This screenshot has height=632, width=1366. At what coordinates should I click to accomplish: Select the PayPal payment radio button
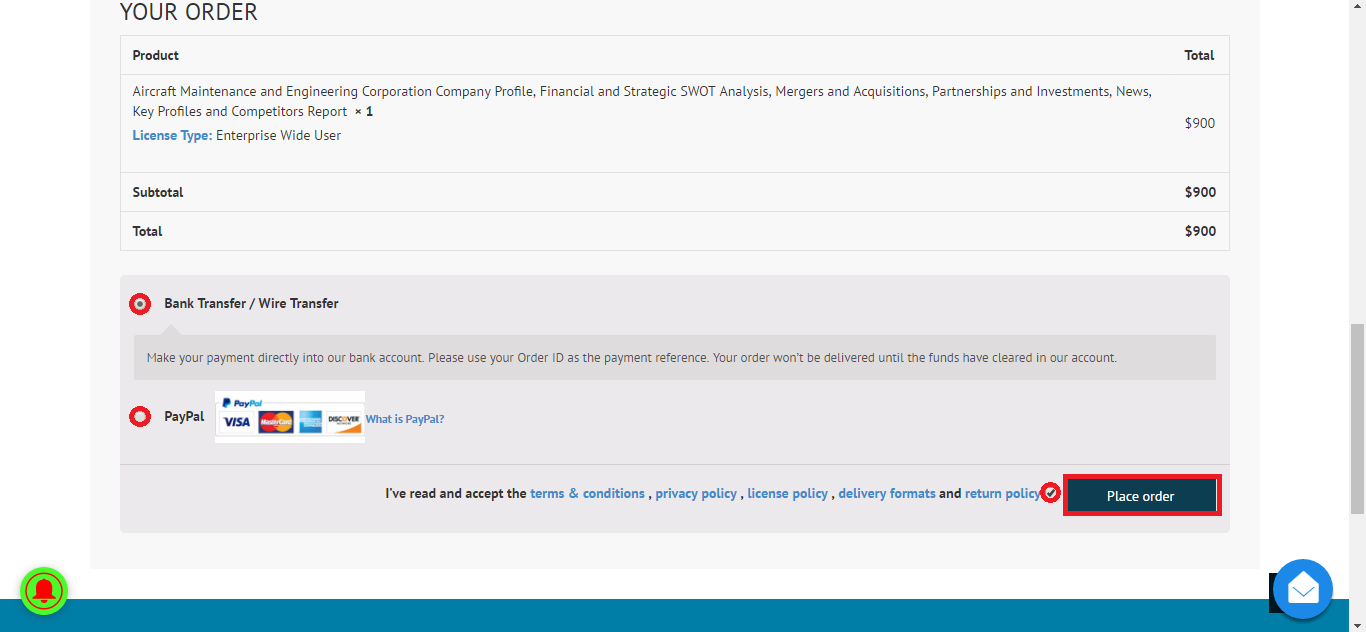(x=140, y=417)
